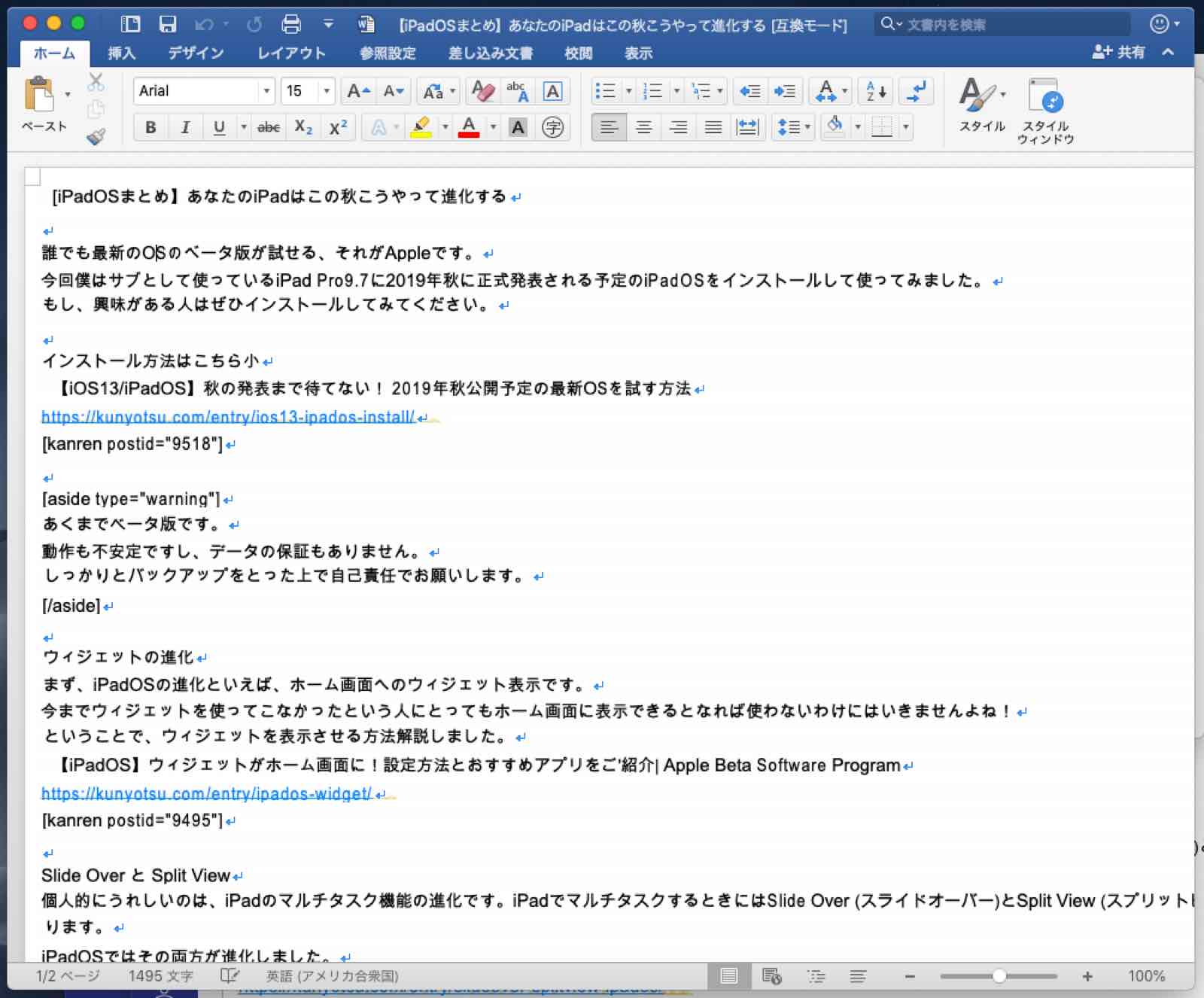Click the character border A icon

[x=552, y=92]
